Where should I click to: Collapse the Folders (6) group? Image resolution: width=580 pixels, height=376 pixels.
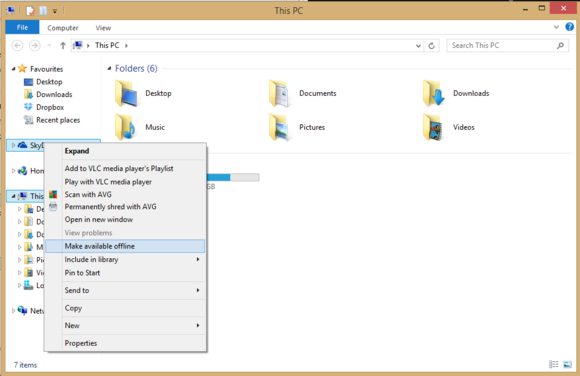[x=109, y=68]
